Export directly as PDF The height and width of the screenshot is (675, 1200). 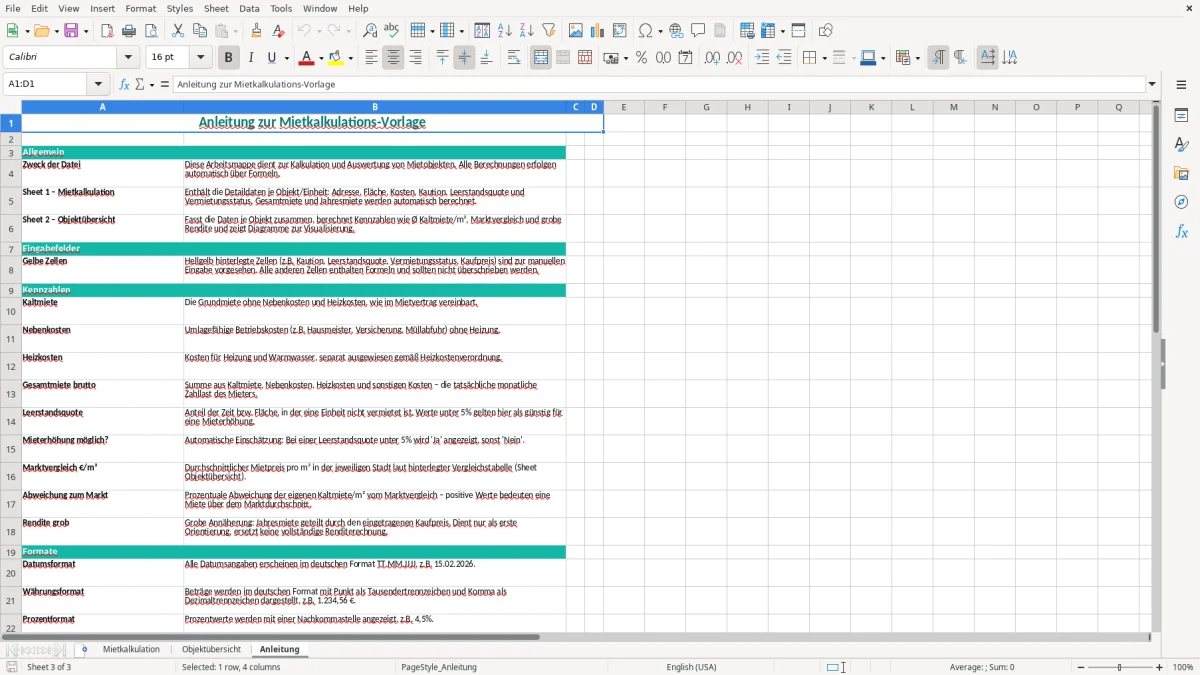coord(107,31)
